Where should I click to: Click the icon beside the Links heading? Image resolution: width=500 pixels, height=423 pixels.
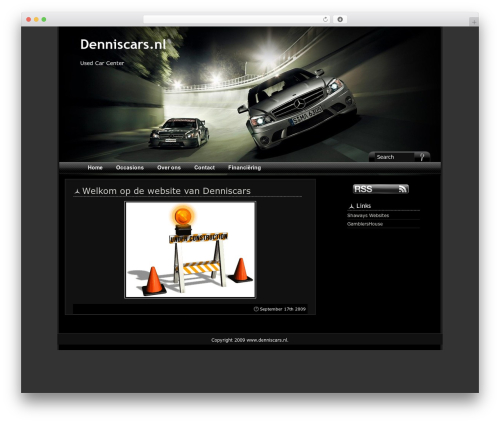click(351, 206)
